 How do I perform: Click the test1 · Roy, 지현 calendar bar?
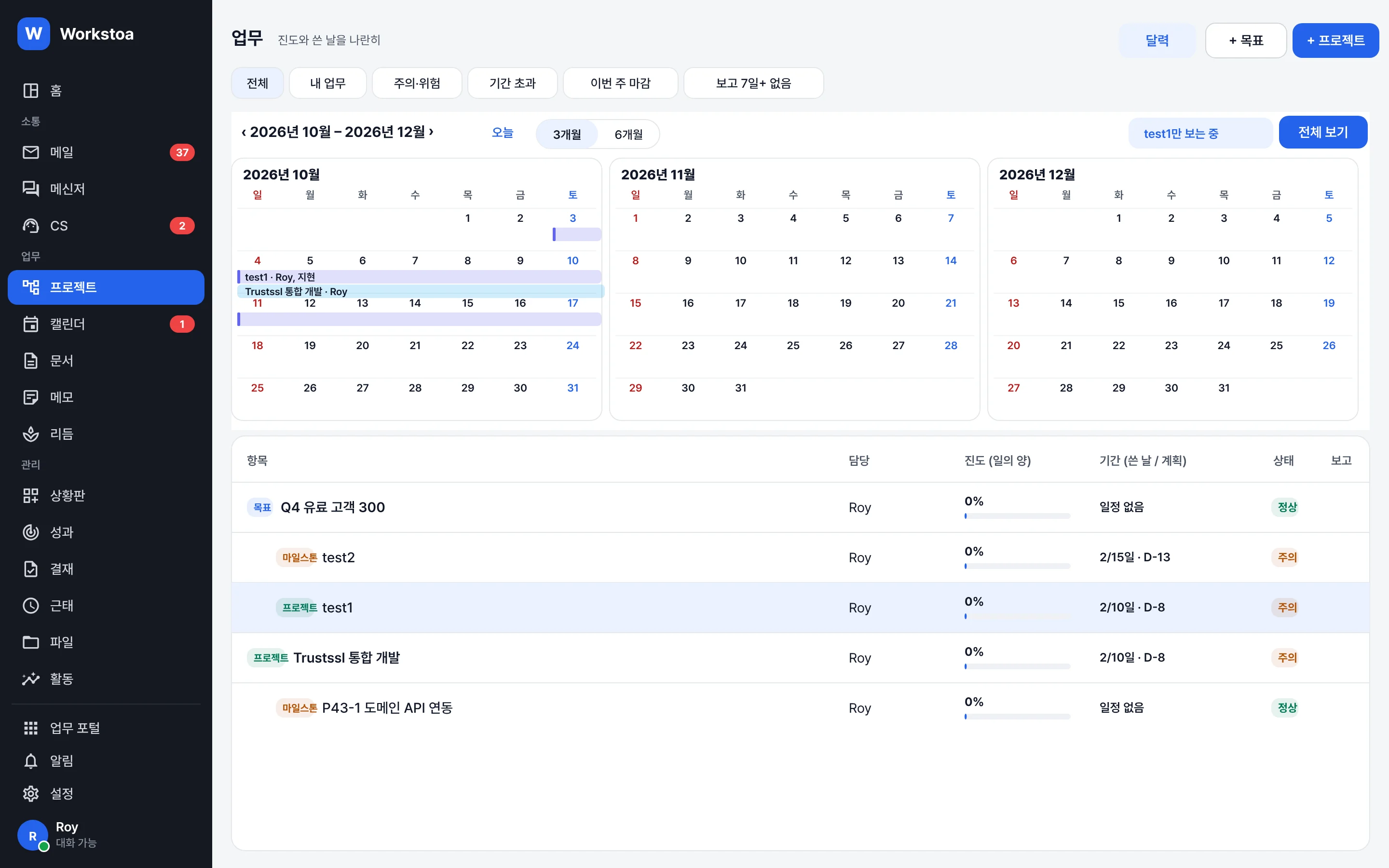(x=420, y=277)
